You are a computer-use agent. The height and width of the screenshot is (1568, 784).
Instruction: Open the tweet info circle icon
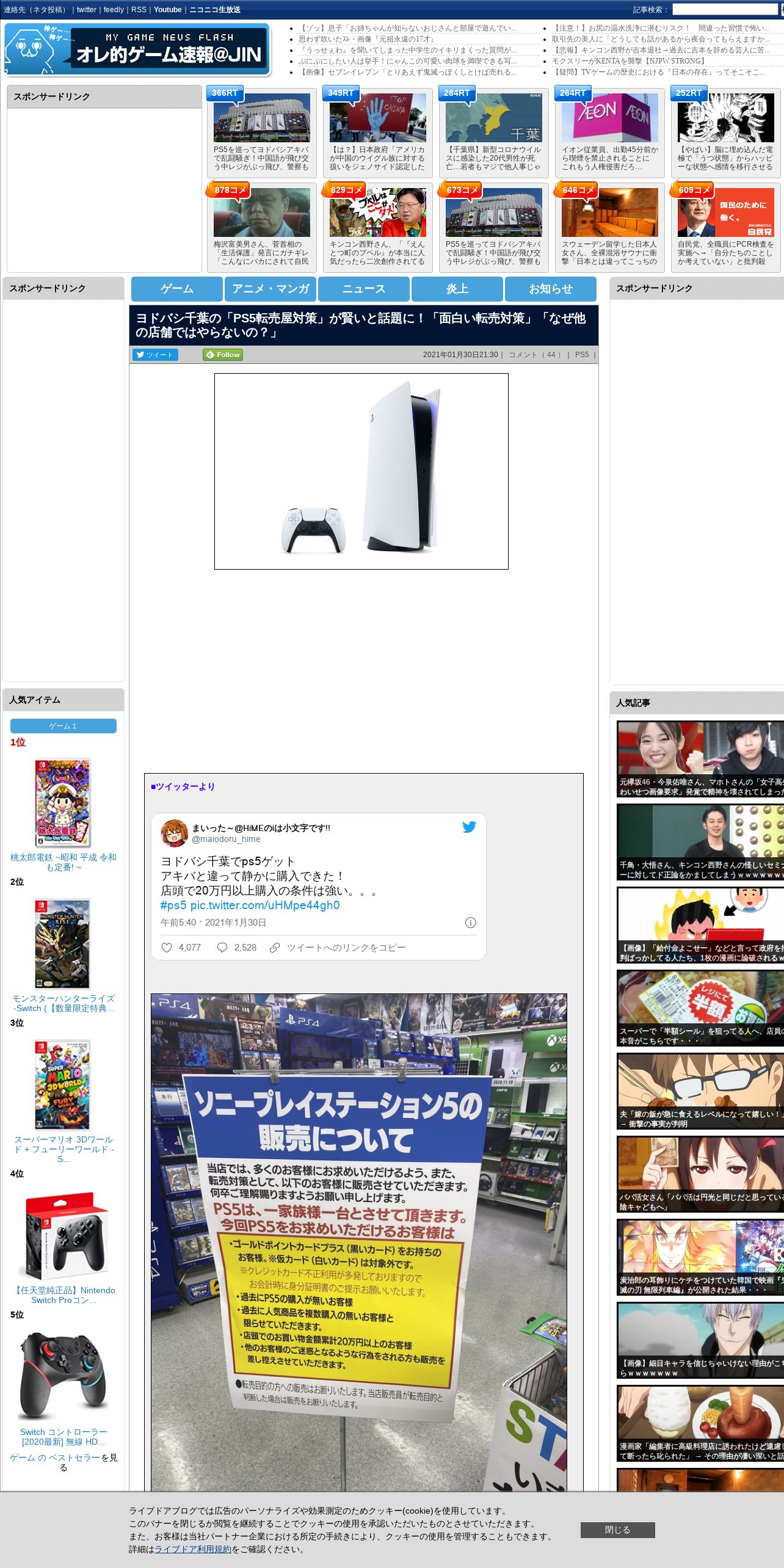point(471,923)
